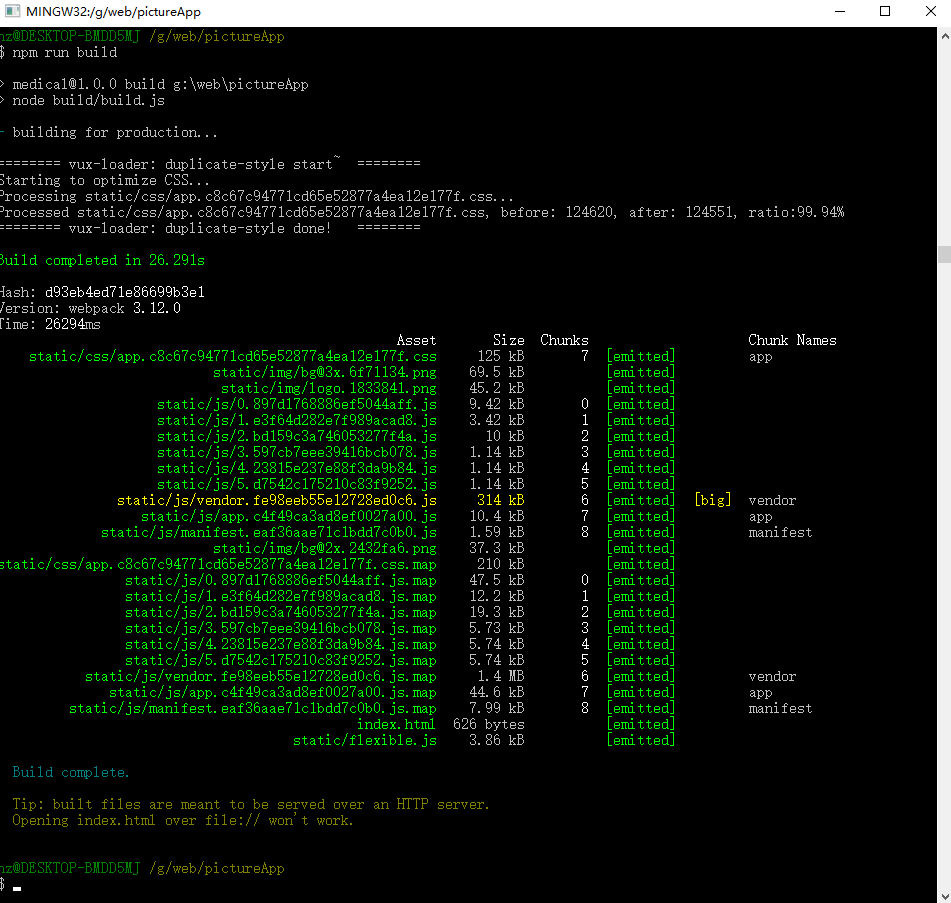Click static/js/0.897d1768886ef5044aff.js.map asset
The width and height of the screenshot is (951, 903).
[x=281, y=580]
